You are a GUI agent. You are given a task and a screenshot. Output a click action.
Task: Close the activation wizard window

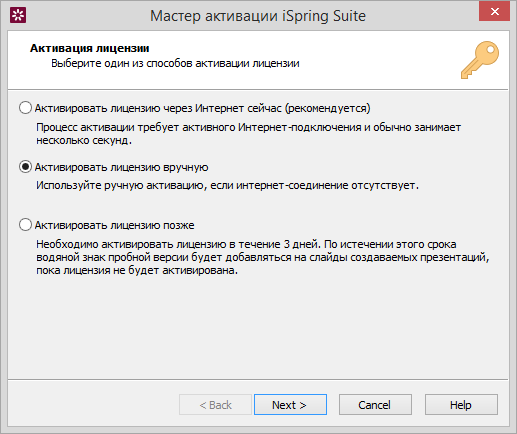click(x=495, y=11)
